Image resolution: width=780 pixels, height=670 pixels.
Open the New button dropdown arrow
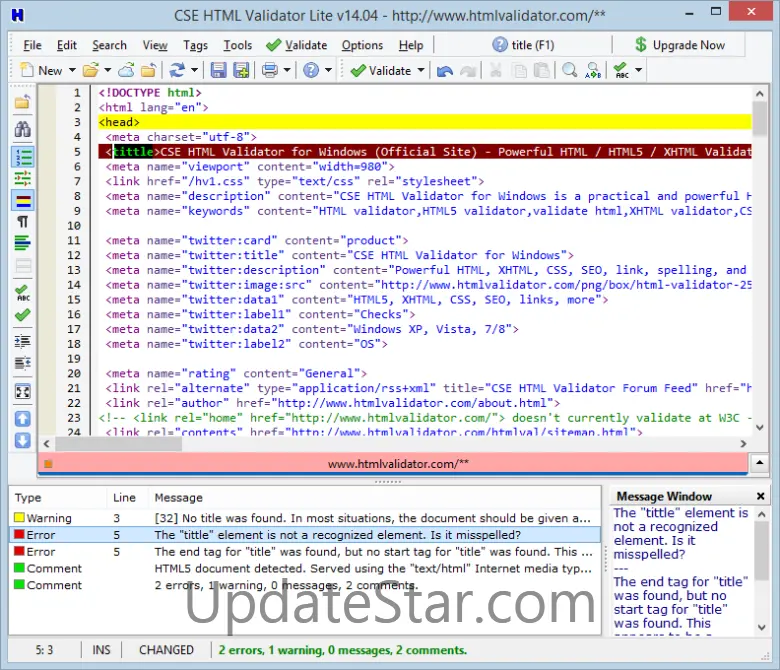(72, 71)
